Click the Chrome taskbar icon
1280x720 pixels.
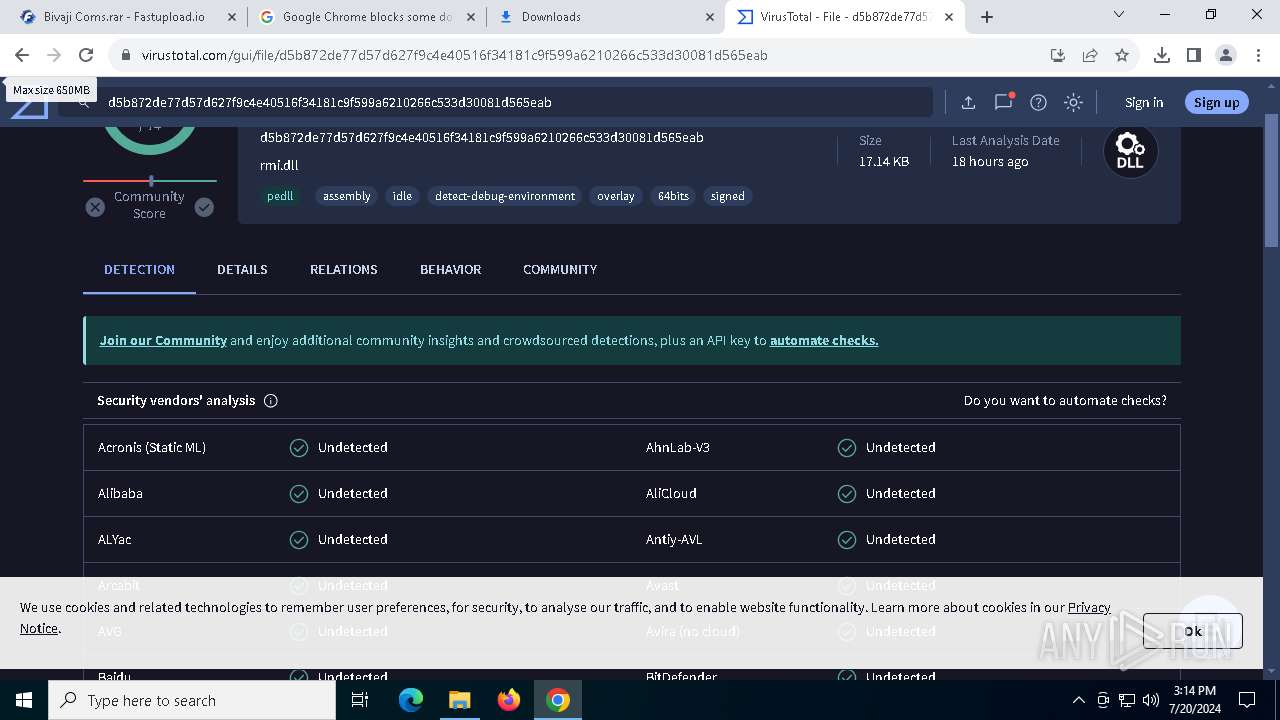(558, 700)
